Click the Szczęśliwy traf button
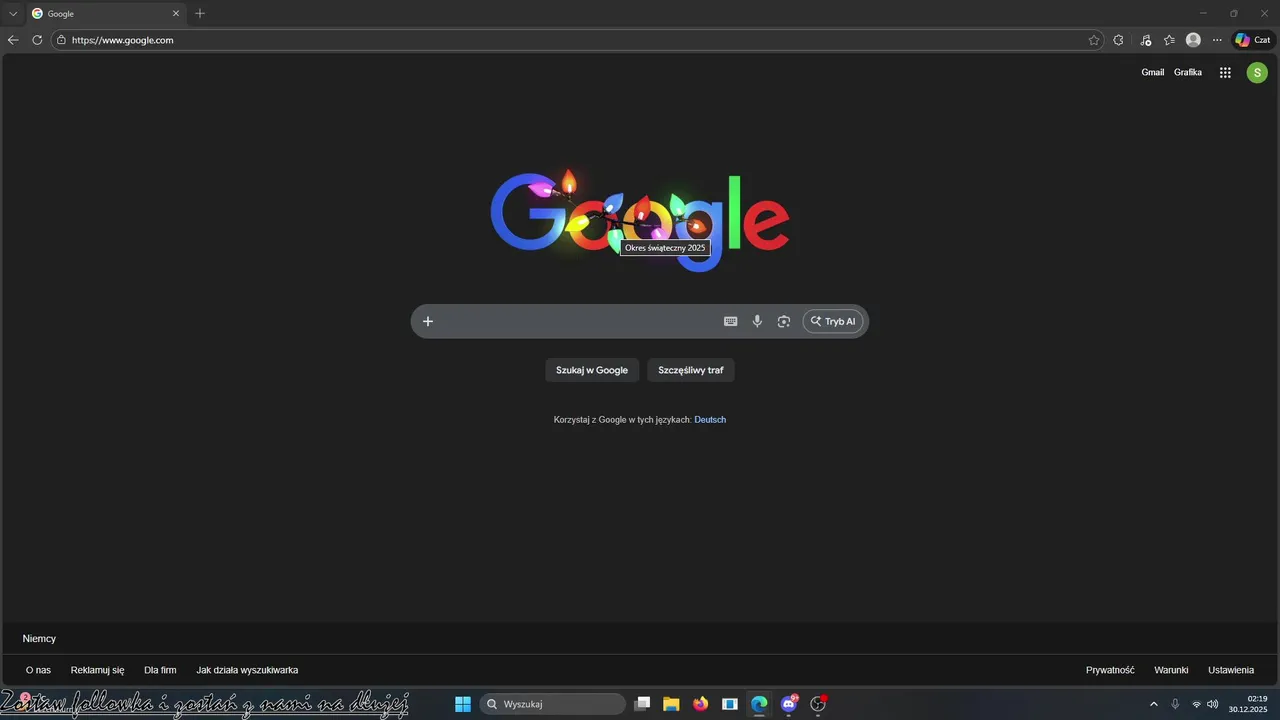Image resolution: width=1280 pixels, height=720 pixels. (x=691, y=370)
